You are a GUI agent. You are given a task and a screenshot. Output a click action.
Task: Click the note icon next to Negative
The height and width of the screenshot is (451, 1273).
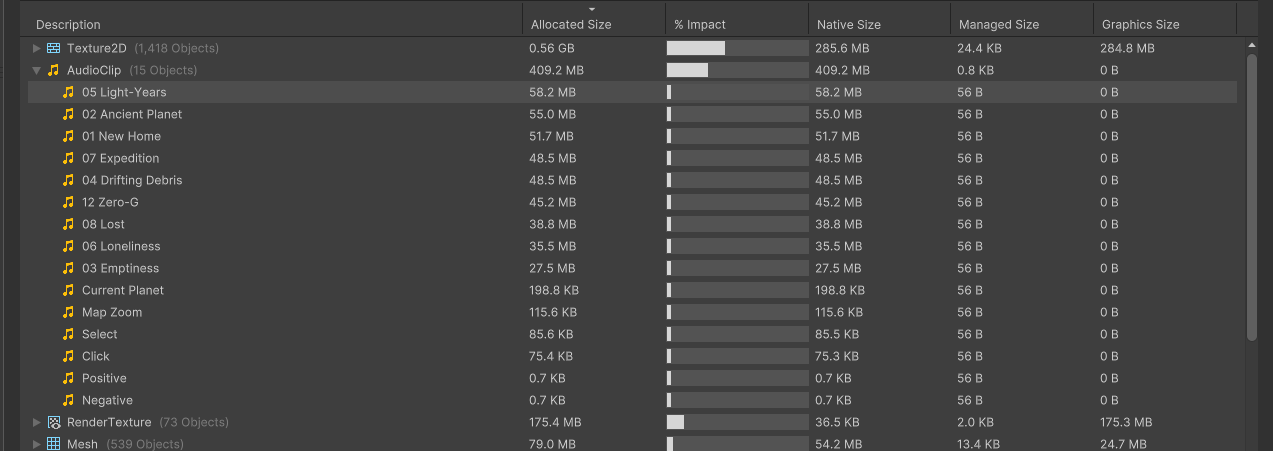coord(68,400)
